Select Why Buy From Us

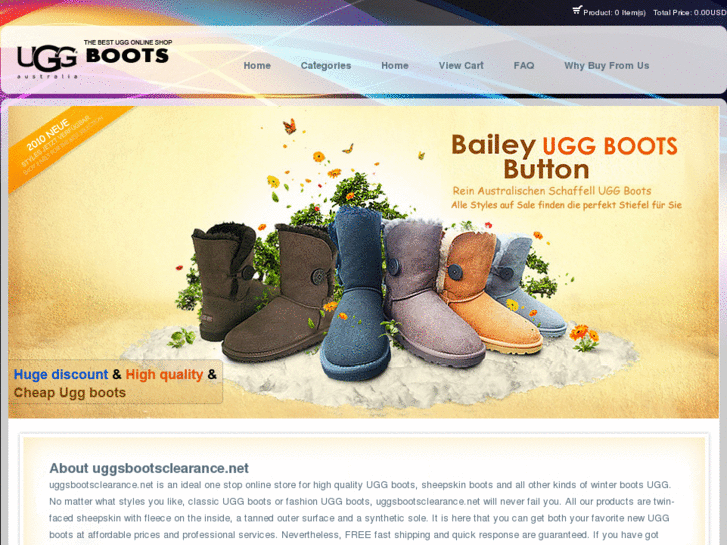[x=606, y=65]
